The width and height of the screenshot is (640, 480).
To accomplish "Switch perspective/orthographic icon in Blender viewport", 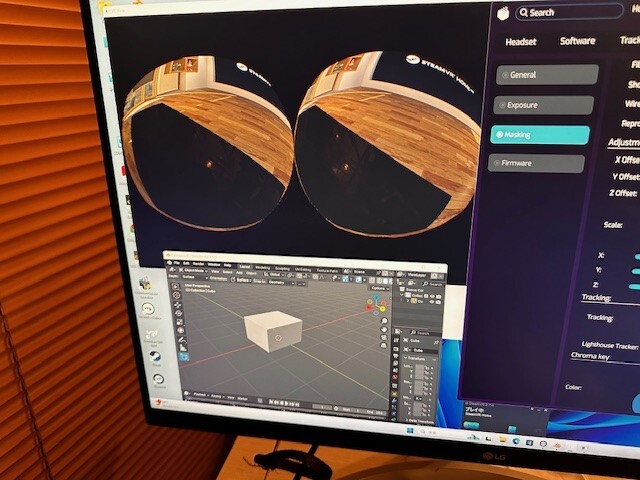I will 384,345.
